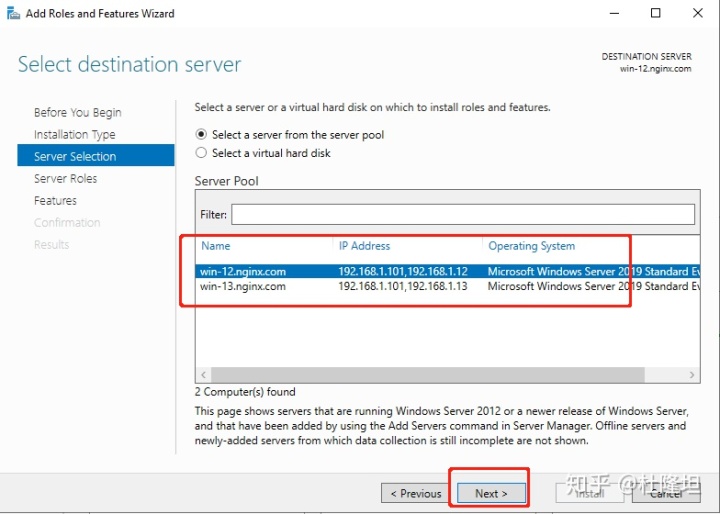This screenshot has height=514, width=720.
Task: Click the IP address 192.168.1.101,192.168.1.12 cell
Action: tap(403, 271)
